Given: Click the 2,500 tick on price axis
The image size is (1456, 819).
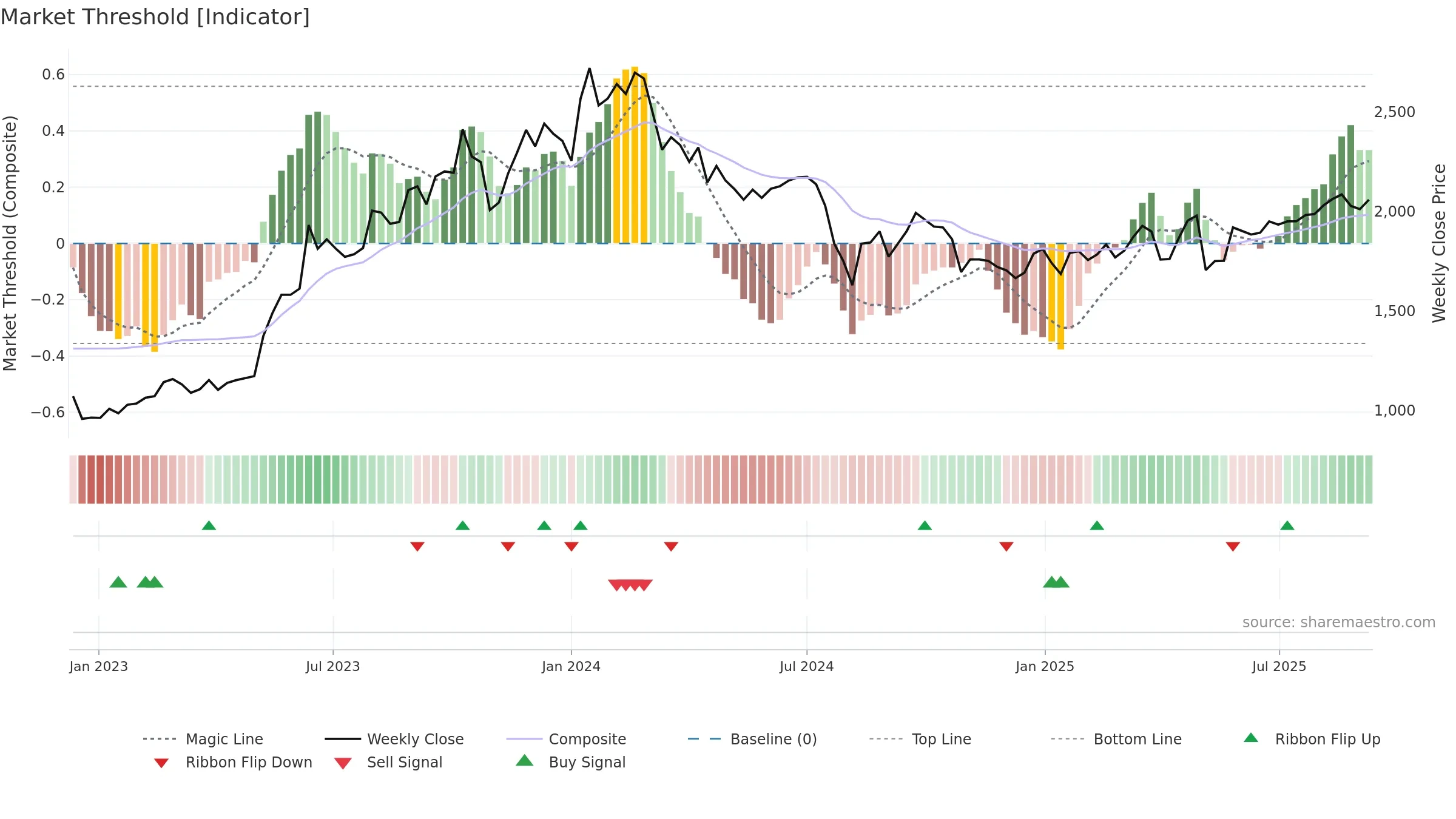Looking at the screenshot, I should click(1395, 112).
